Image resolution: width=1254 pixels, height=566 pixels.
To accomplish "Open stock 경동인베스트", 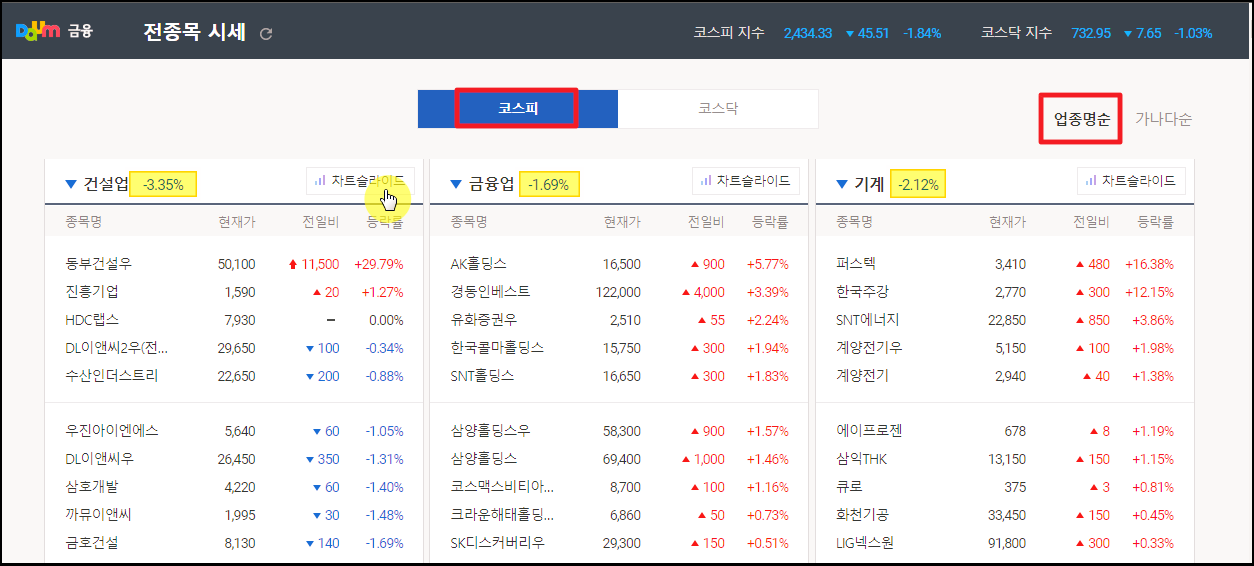I will click(490, 292).
